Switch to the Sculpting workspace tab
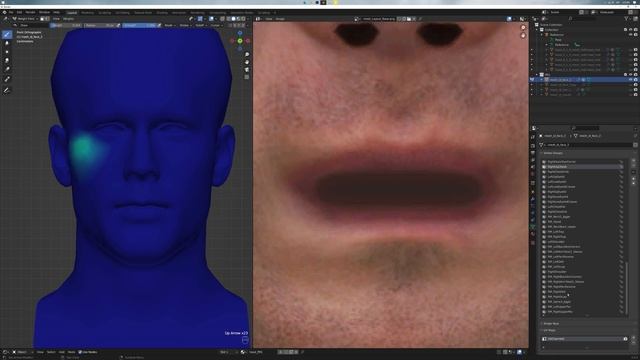This screenshot has height=360, width=640. tap(104, 13)
